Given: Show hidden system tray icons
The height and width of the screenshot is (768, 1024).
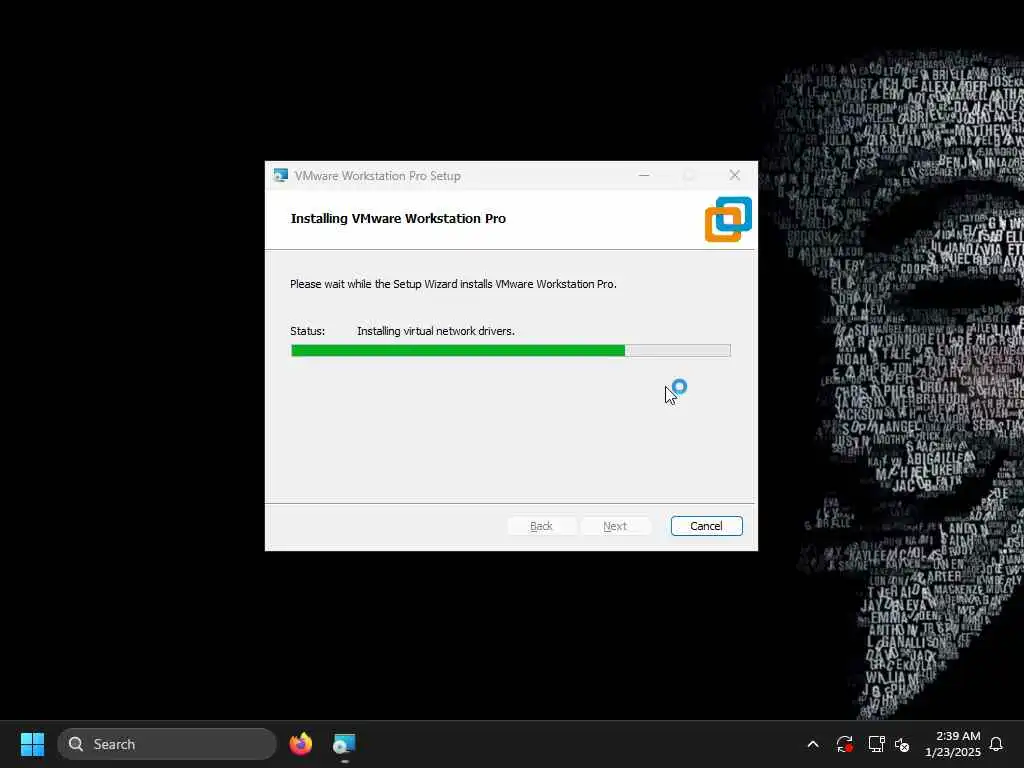Looking at the screenshot, I should pos(813,744).
